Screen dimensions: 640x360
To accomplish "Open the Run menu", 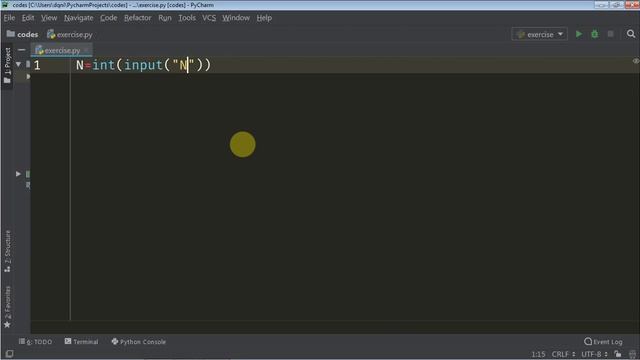I will point(165,18).
